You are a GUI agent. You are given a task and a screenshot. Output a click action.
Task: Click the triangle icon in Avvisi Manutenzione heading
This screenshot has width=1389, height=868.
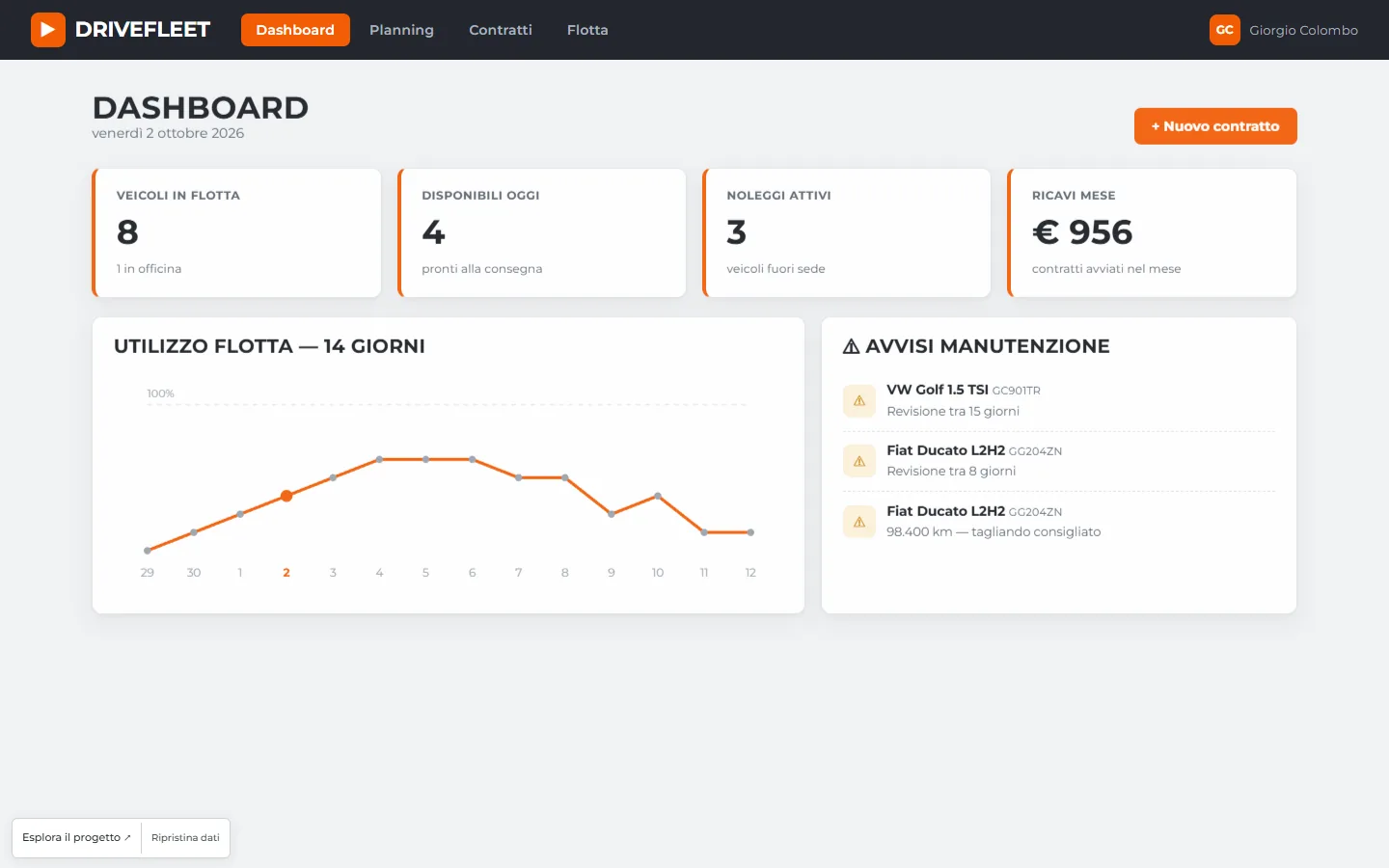(852, 346)
